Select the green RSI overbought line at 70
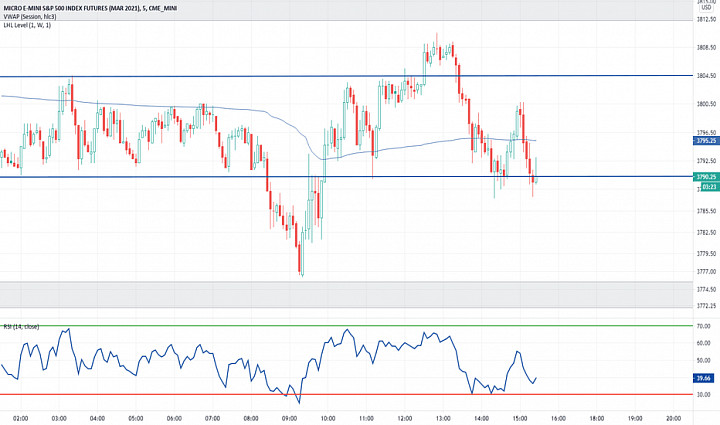 point(346,326)
